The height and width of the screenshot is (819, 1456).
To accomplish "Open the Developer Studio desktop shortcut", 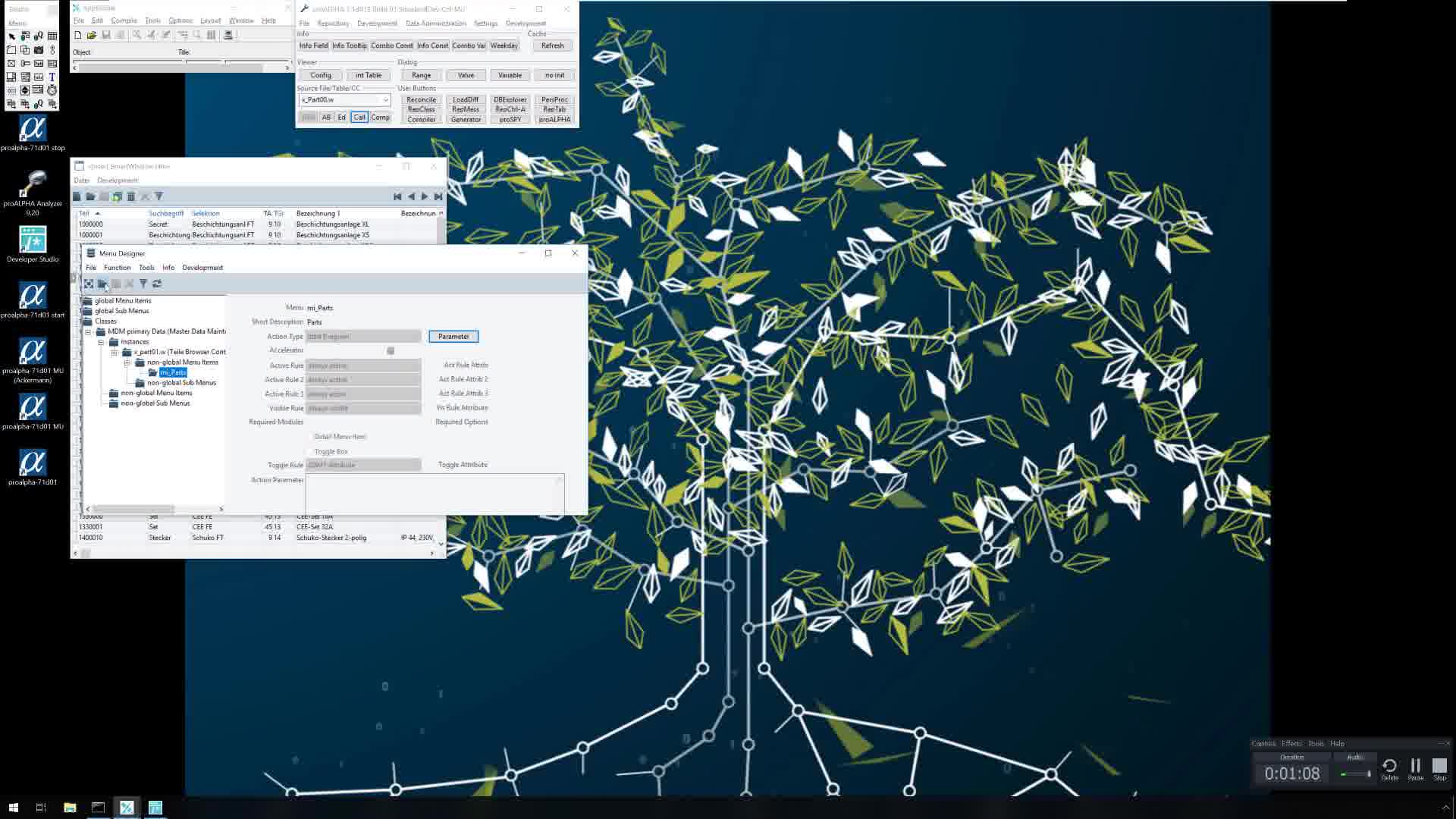I will click(x=33, y=245).
